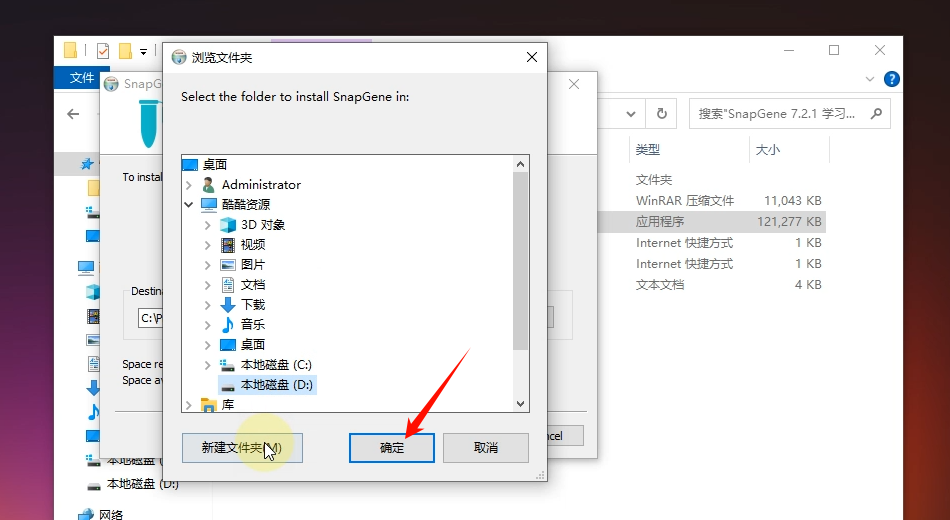The image size is (950, 520).
Task: Click the 取消 button
Action: click(485, 448)
